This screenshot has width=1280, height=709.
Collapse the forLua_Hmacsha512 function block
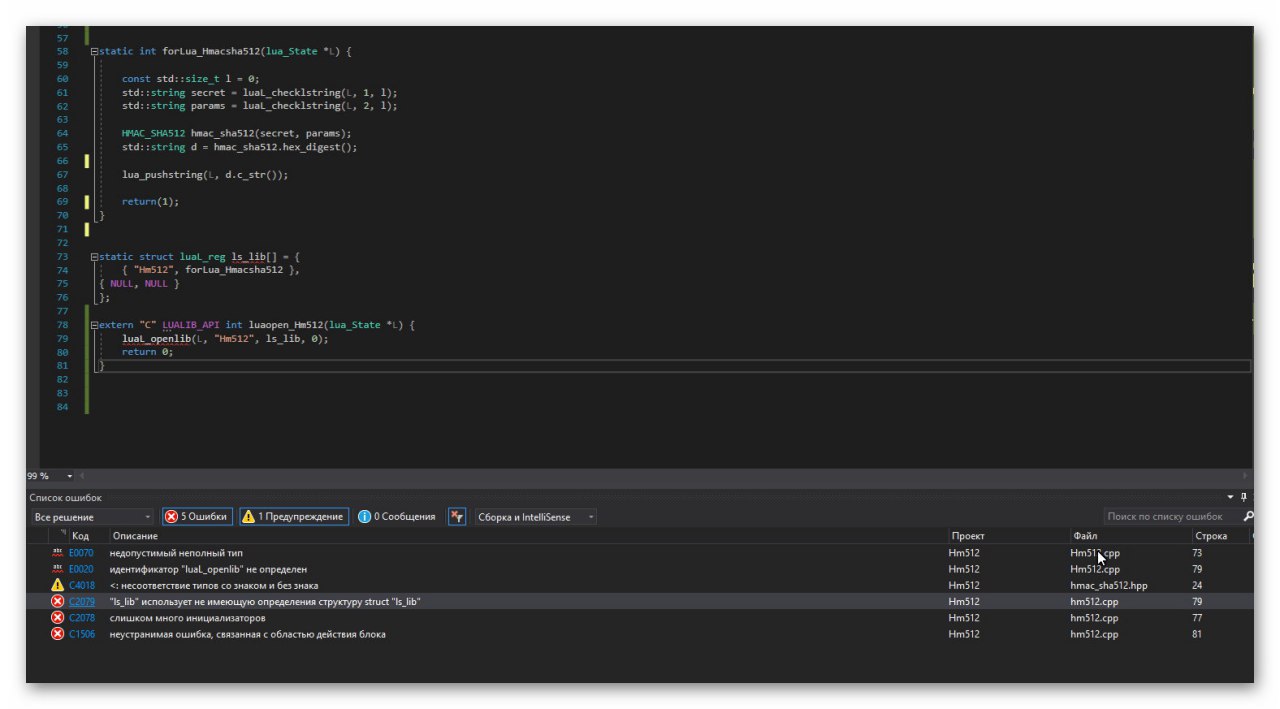tap(94, 51)
